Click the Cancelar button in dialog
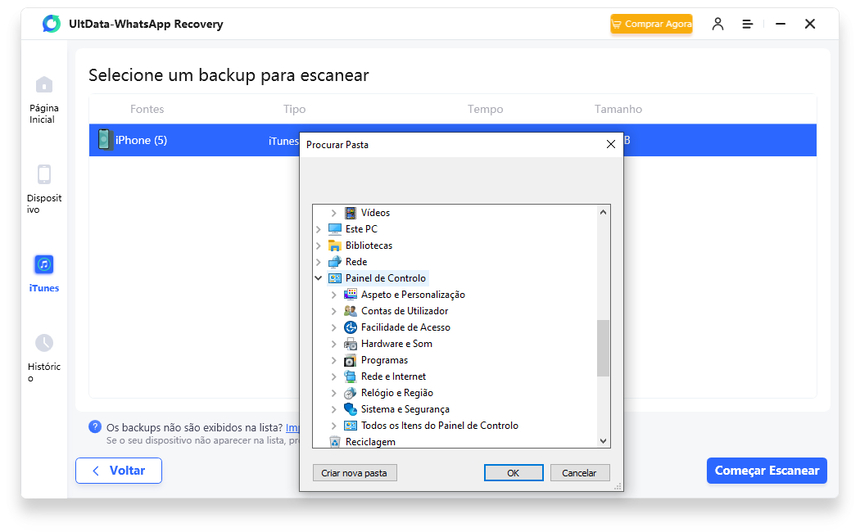This screenshot has height=532, width=860. tap(579, 473)
